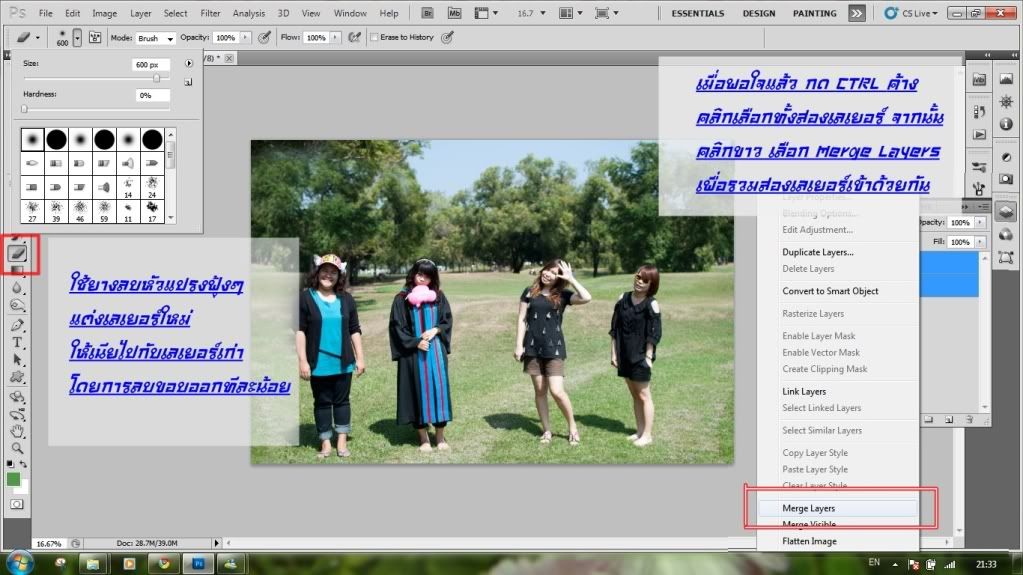Open the Channels panel icon in the dock
Screen dimensions: 1023x575
click(x=1006, y=234)
